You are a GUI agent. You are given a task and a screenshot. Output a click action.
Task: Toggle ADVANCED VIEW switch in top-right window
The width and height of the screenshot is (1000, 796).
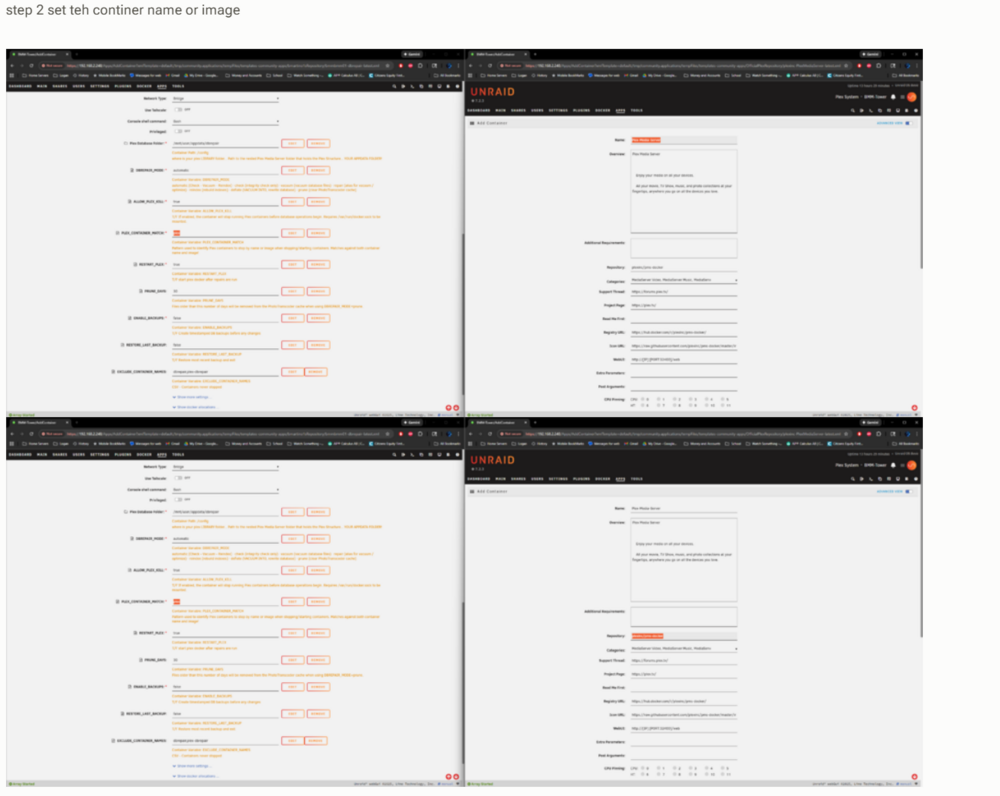[x=908, y=123]
